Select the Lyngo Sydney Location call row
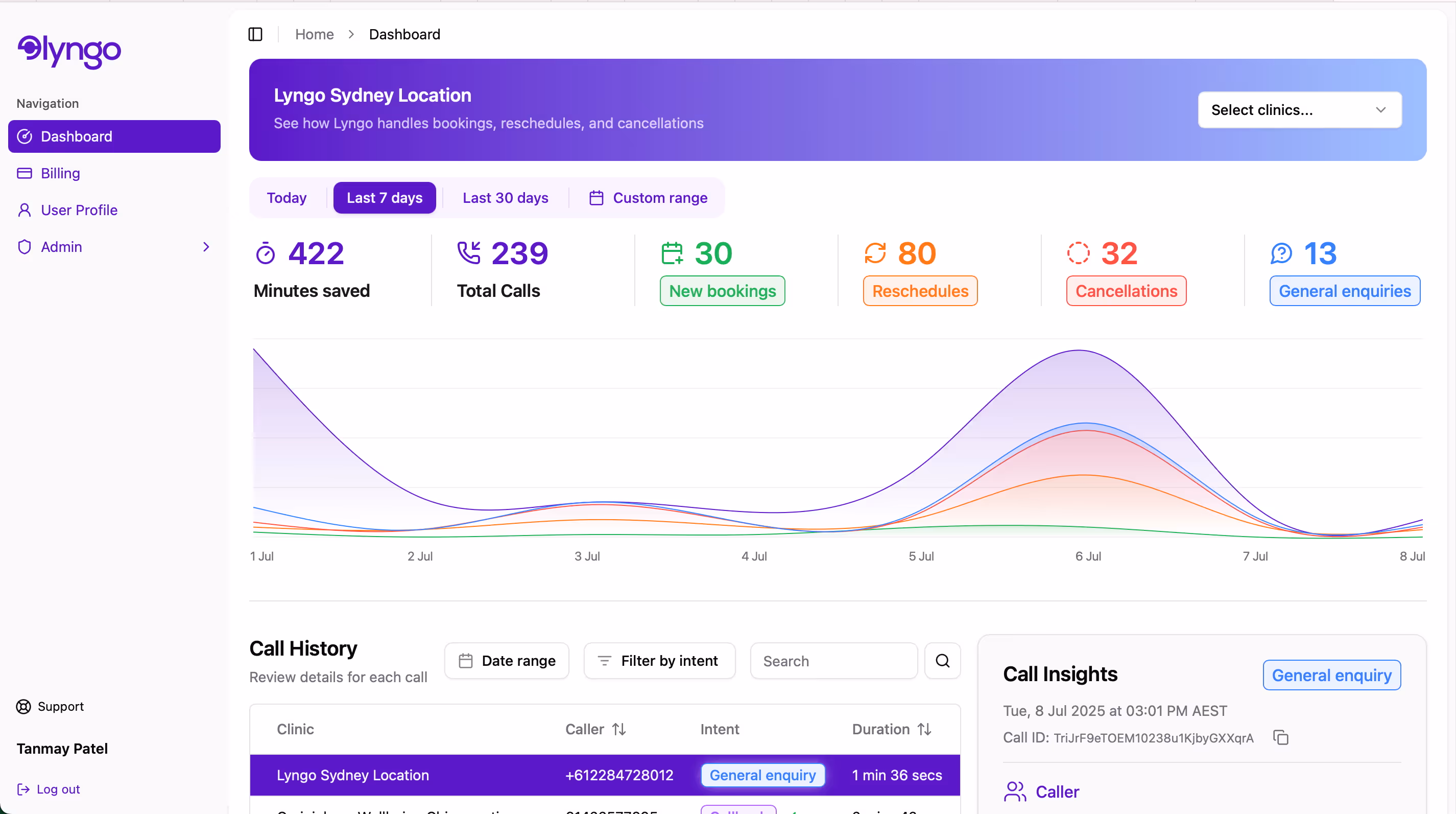Viewport: 1456px width, 814px height. point(605,775)
